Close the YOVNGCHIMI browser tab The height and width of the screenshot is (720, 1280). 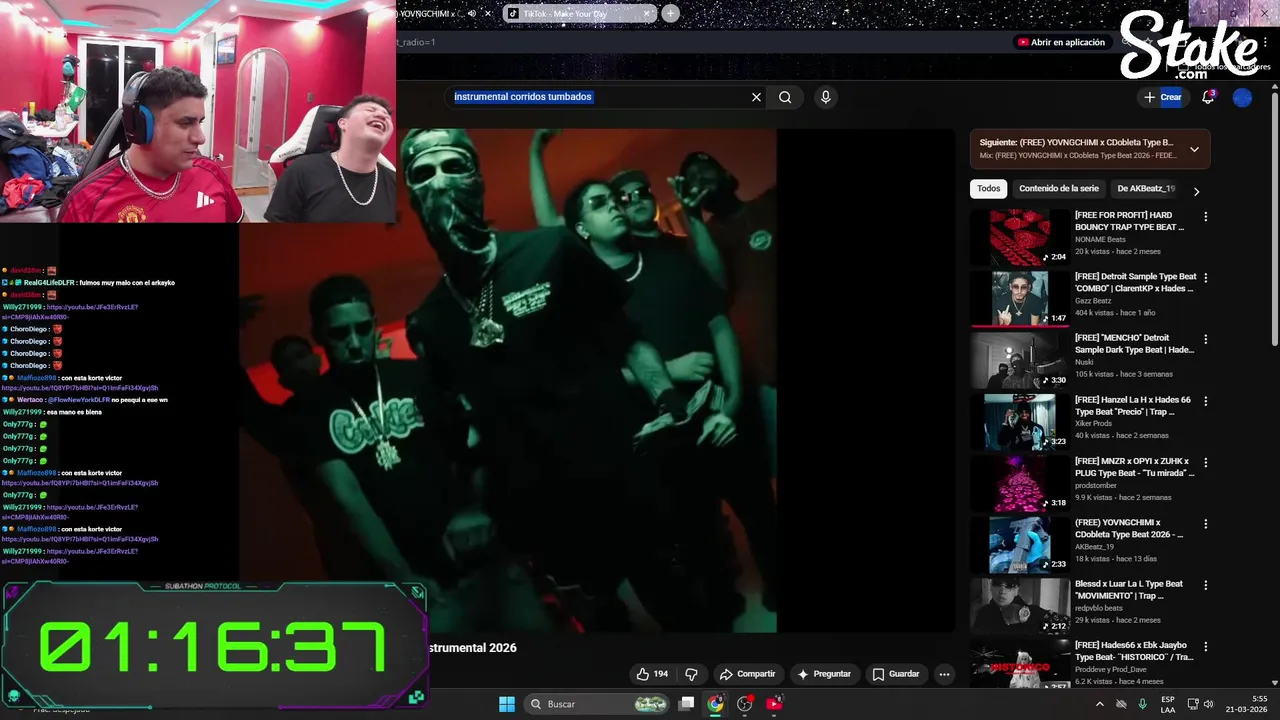tap(487, 13)
